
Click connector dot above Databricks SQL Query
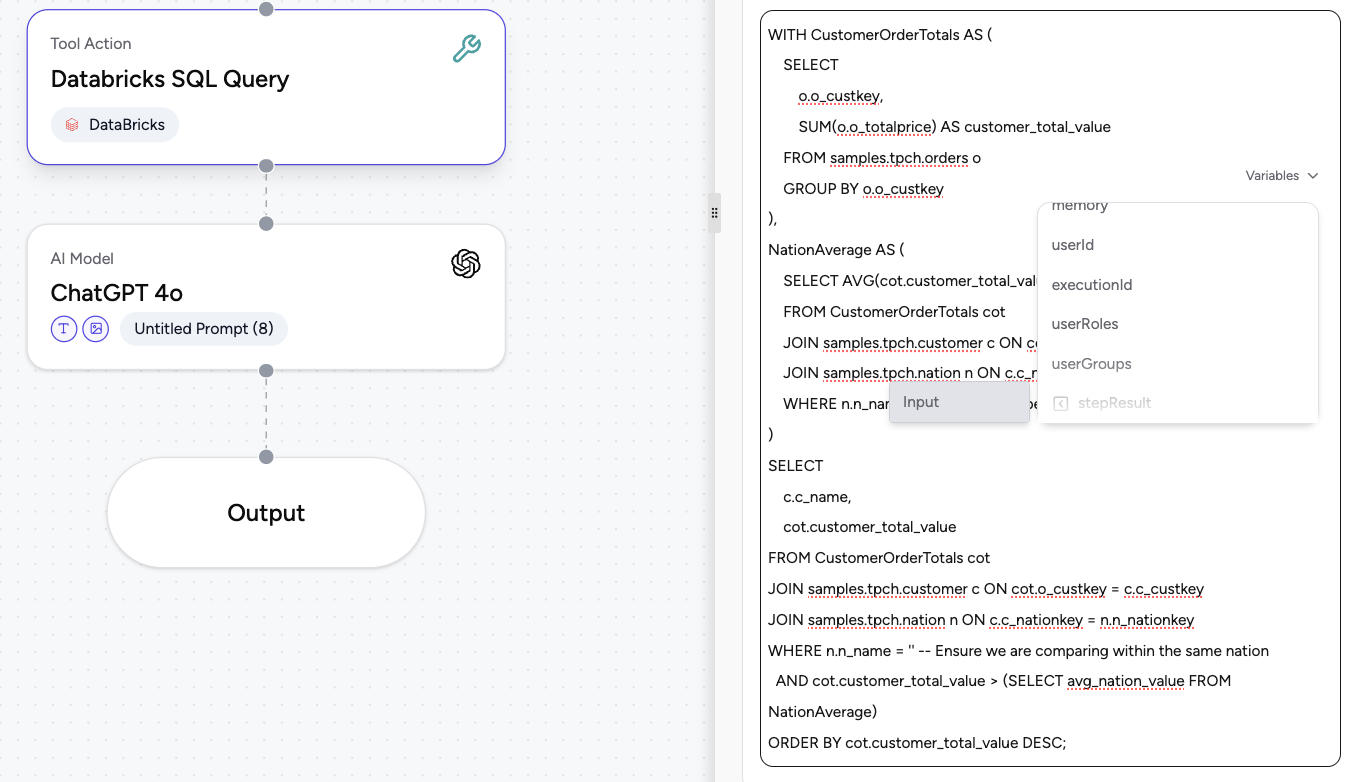pyautogui.click(x=266, y=9)
